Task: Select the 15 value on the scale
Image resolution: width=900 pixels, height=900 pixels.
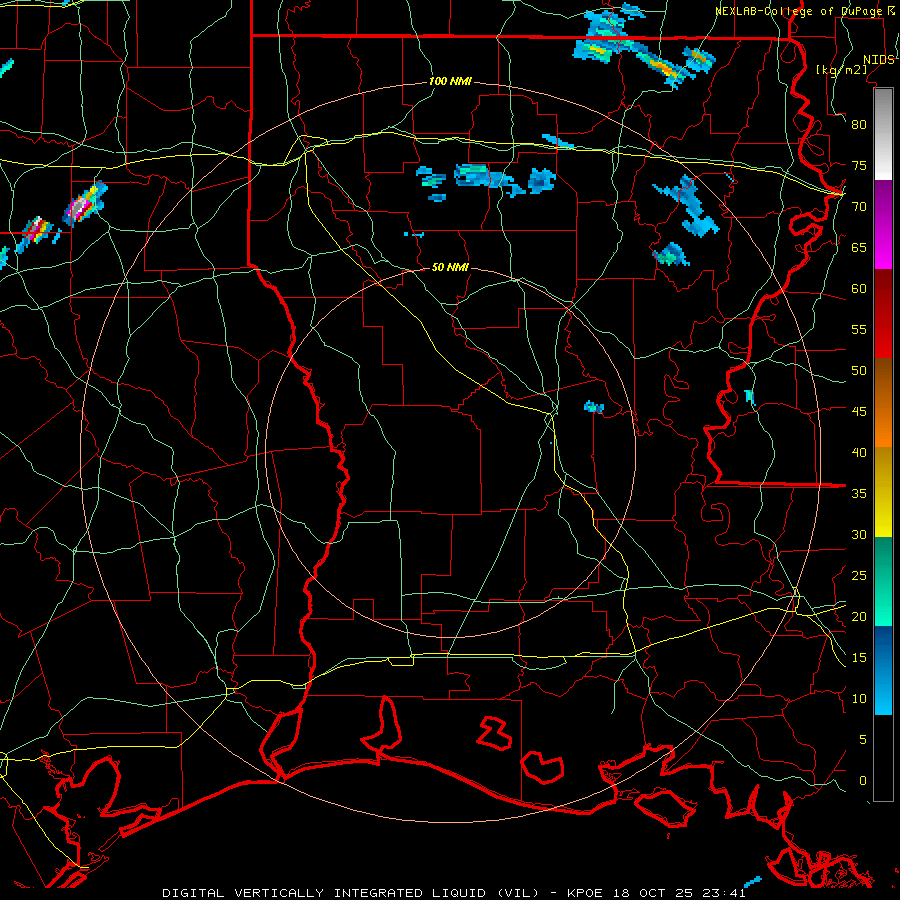Action: pos(859,658)
